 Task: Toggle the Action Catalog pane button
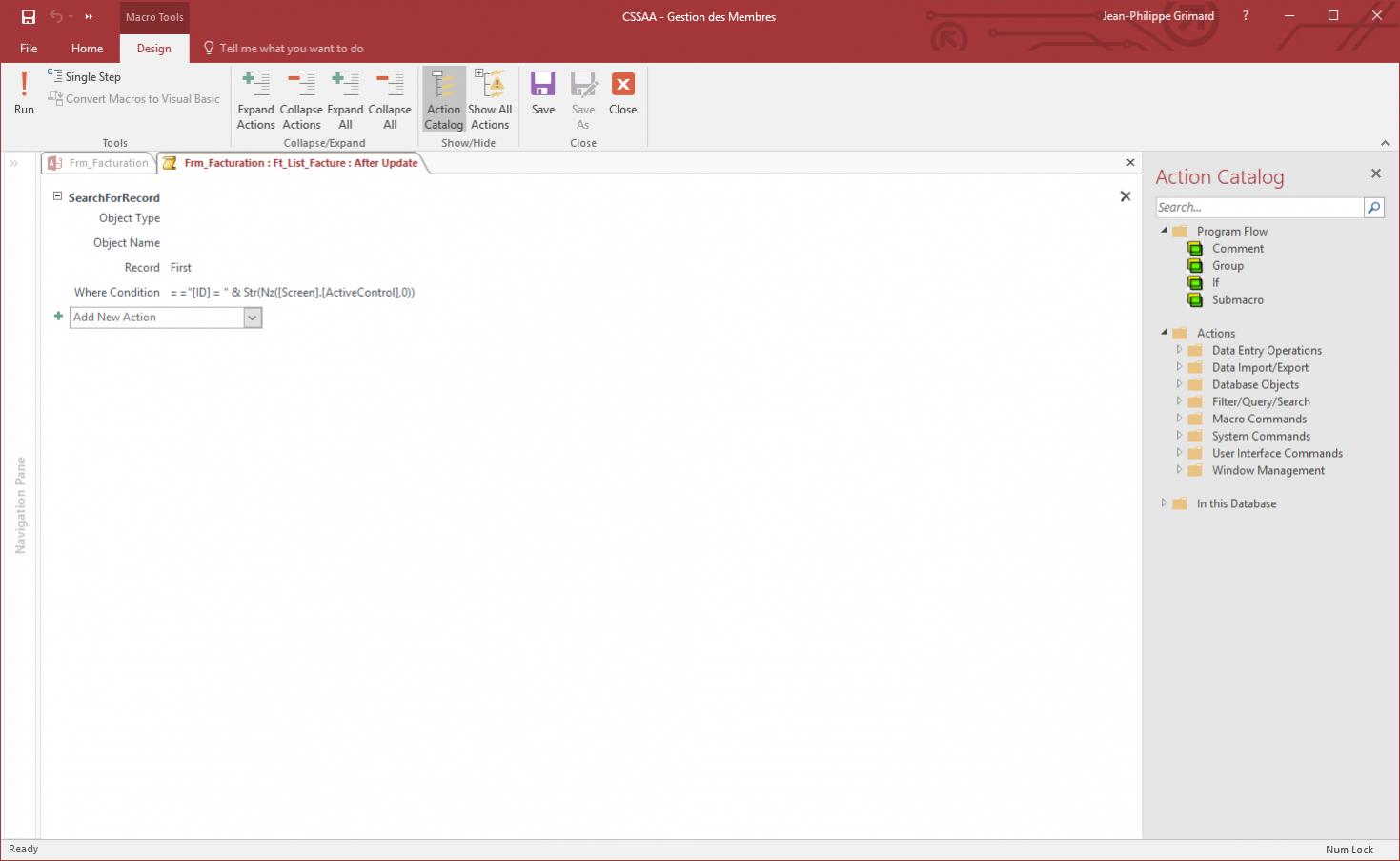[444, 99]
